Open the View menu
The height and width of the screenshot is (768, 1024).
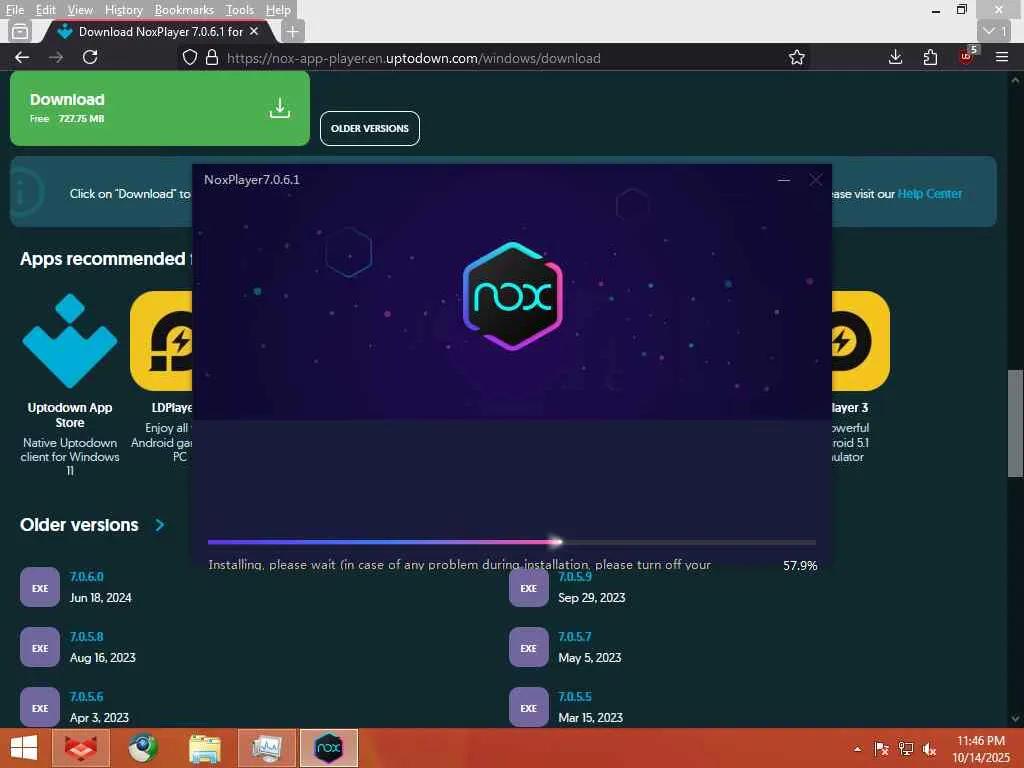tap(80, 10)
